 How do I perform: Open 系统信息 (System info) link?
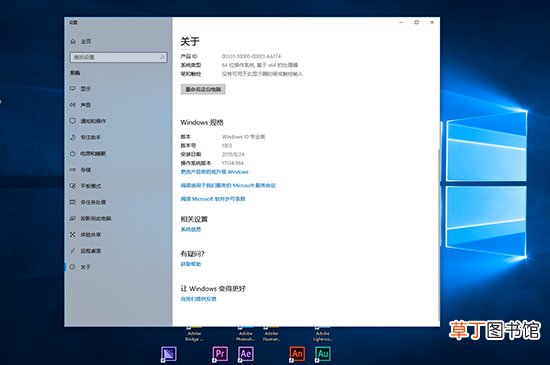pos(191,229)
